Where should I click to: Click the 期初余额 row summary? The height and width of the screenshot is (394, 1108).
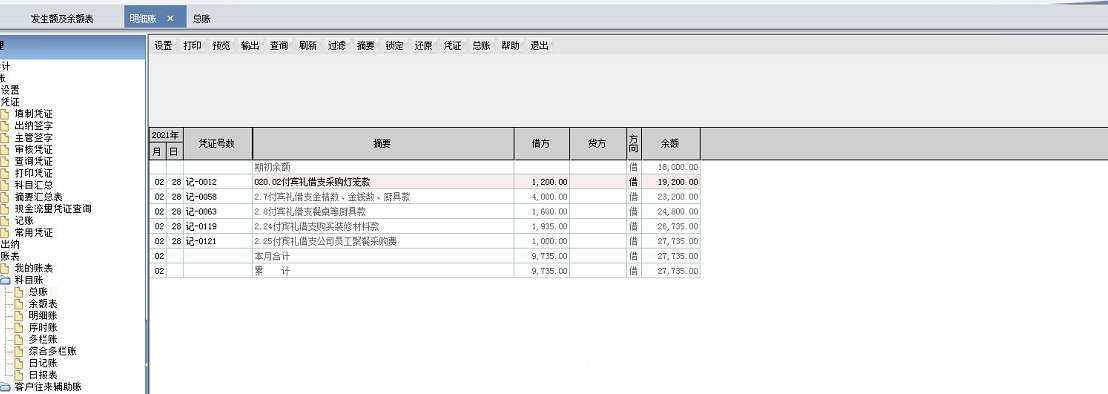point(272,167)
